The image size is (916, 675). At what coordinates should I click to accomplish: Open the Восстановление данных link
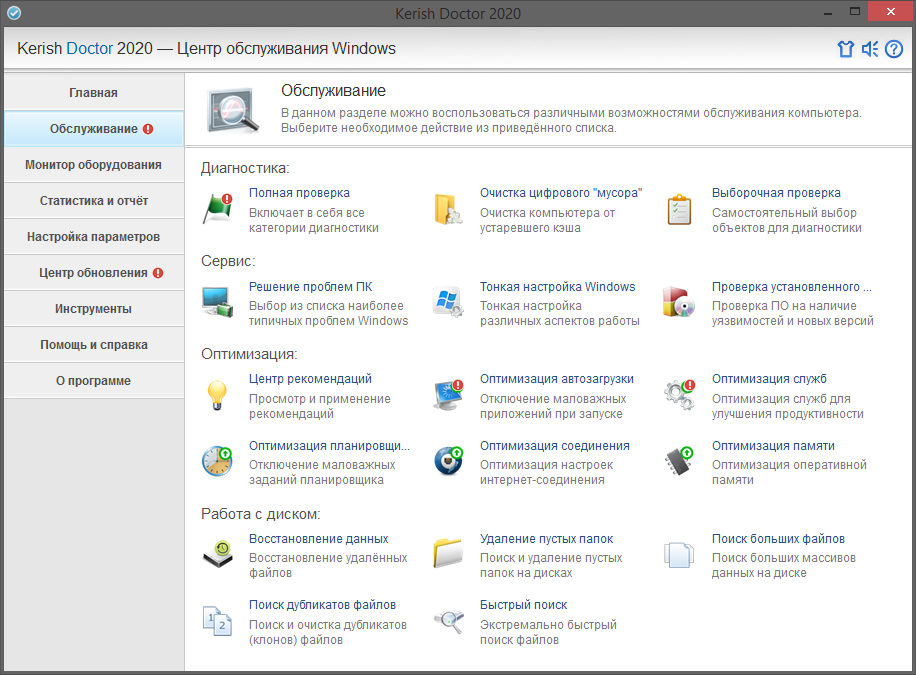318,539
